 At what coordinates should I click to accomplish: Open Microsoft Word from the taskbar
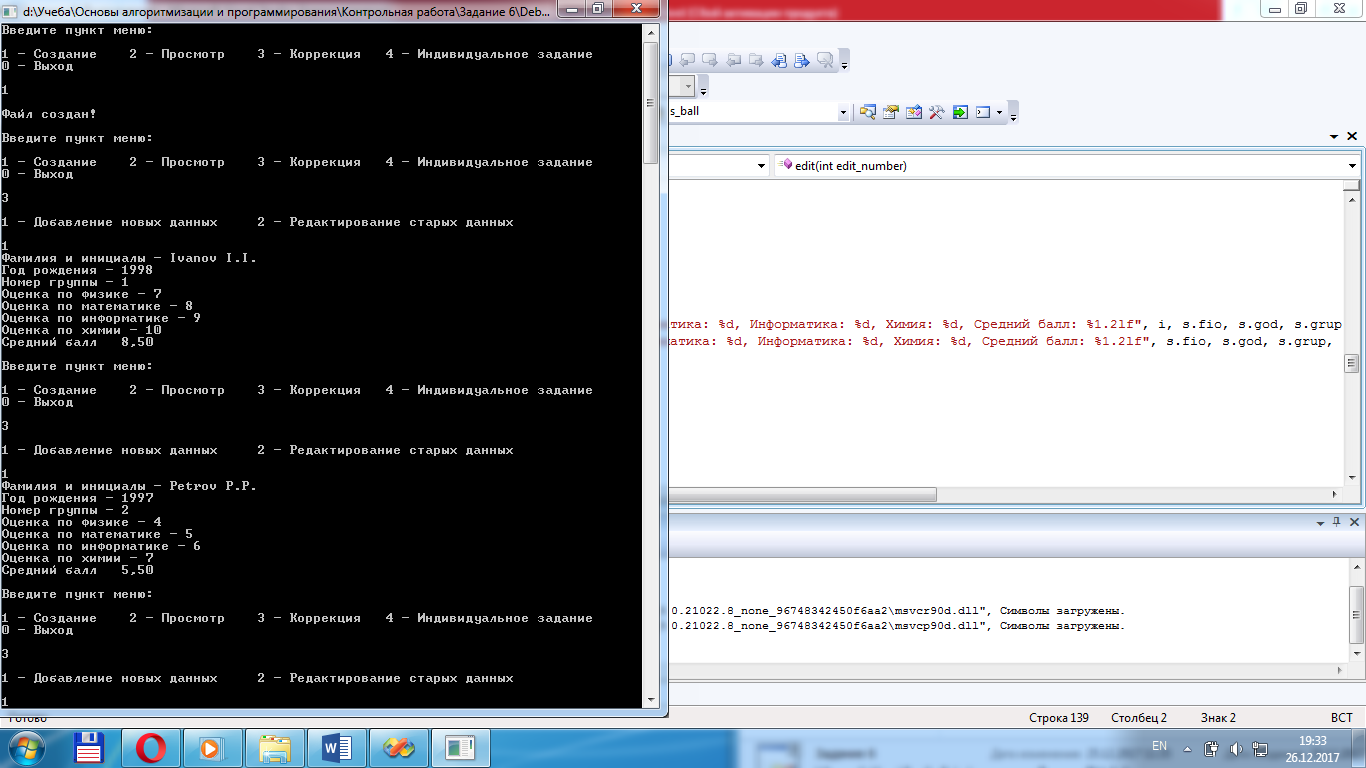pos(338,747)
